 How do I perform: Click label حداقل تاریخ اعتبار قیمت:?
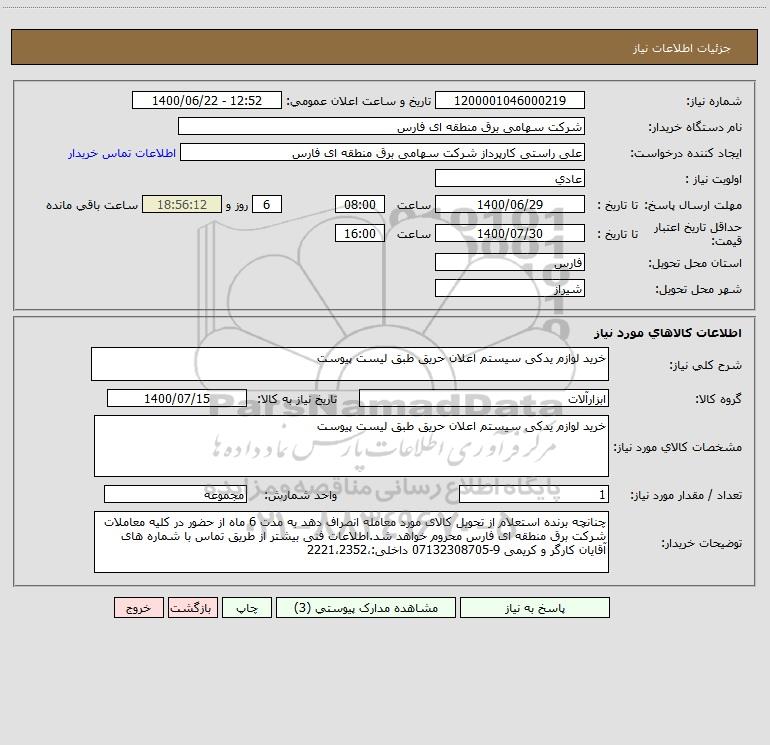(698, 234)
